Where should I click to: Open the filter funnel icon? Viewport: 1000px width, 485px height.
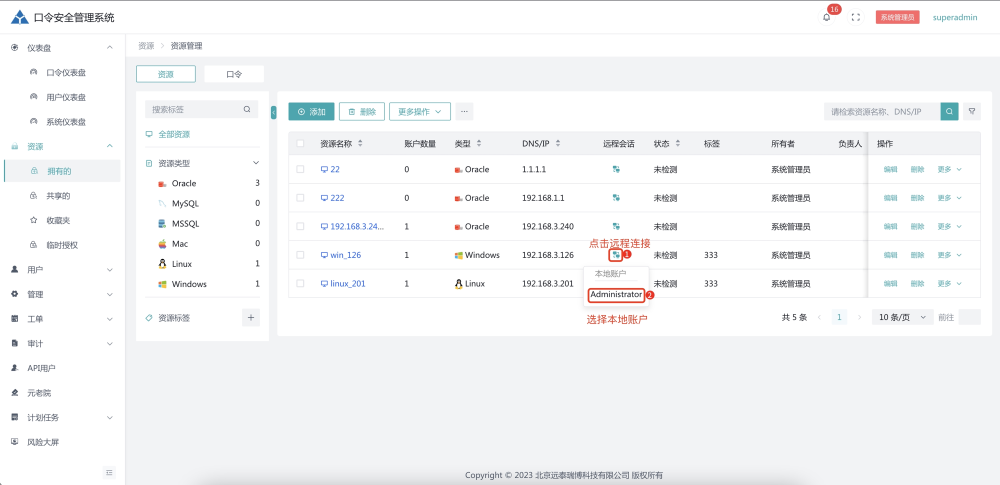(x=971, y=111)
